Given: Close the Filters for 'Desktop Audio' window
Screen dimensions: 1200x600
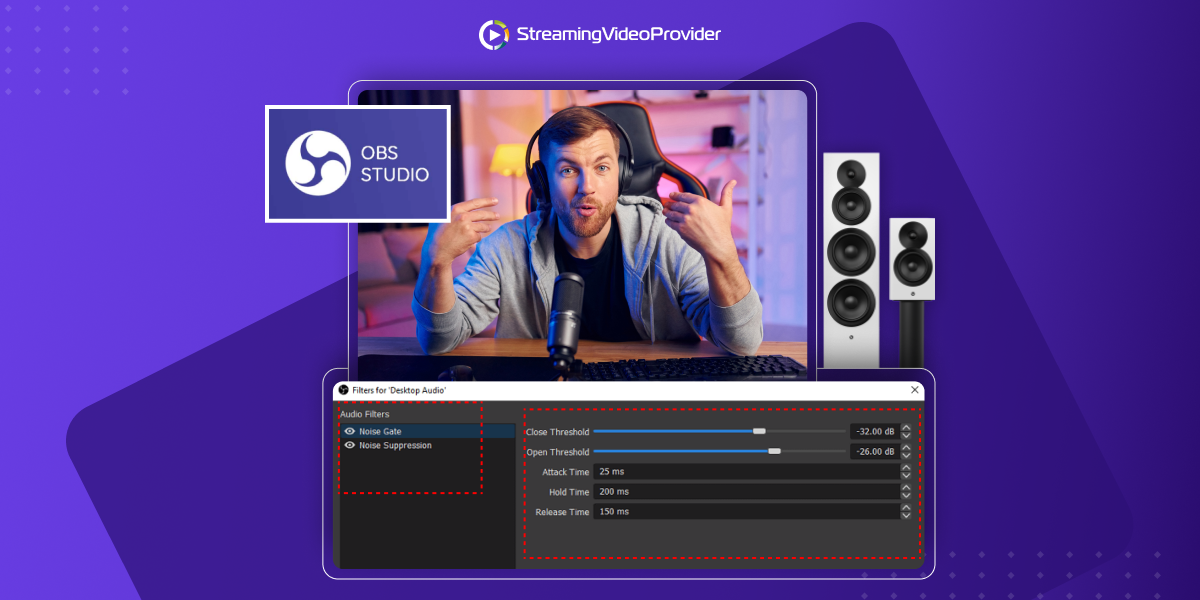Looking at the screenshot, I should click(x=914, y=390).
